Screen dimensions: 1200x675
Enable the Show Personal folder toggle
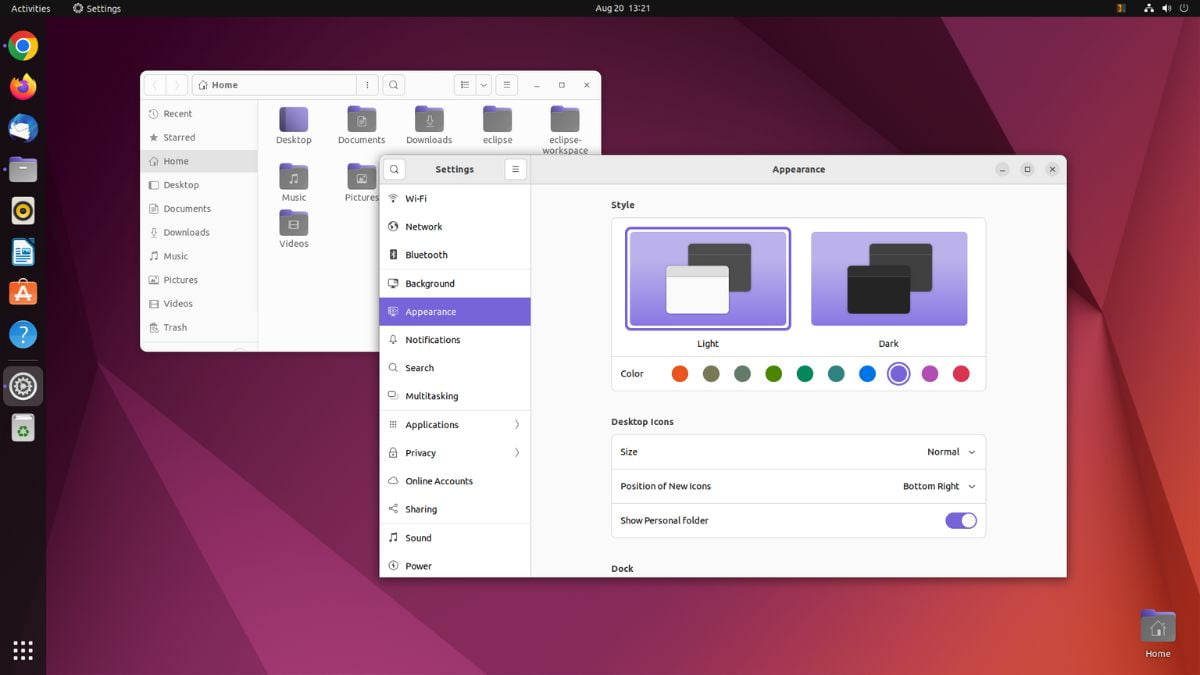[x=960, y=520]
